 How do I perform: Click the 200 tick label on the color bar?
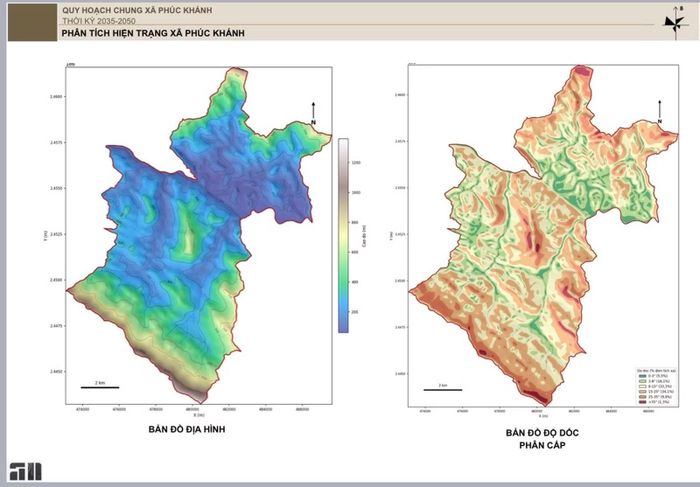click(x=355, y=312)
